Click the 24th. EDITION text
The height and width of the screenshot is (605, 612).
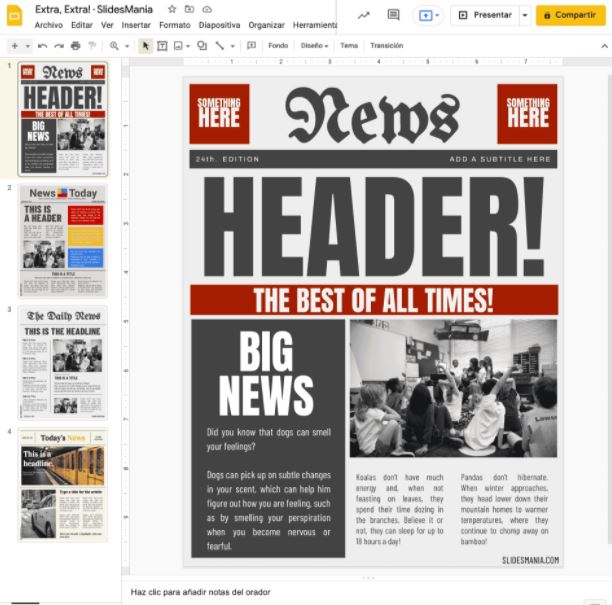pos(228,159)
